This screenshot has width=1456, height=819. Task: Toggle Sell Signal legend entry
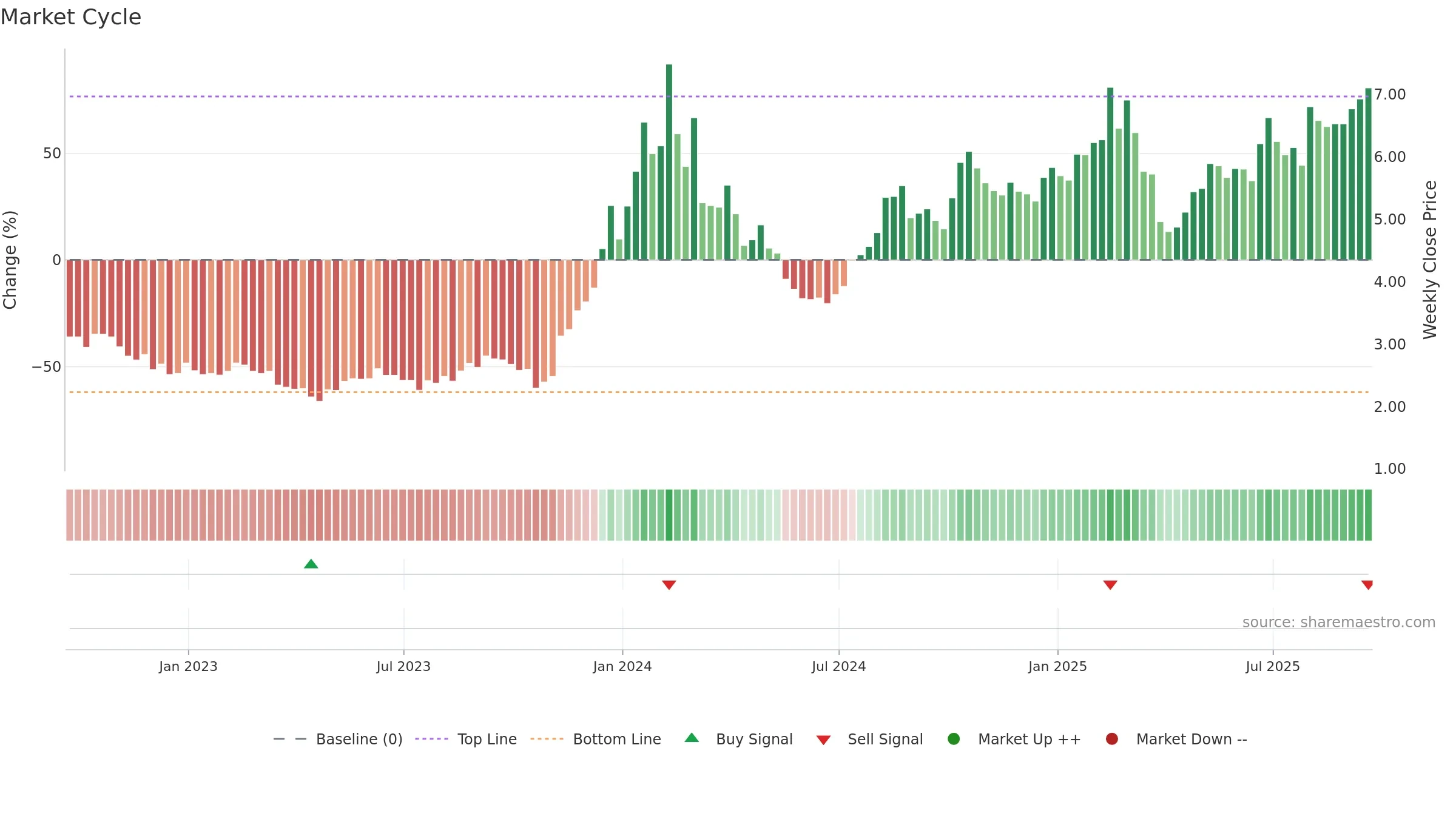click(869, 739)
